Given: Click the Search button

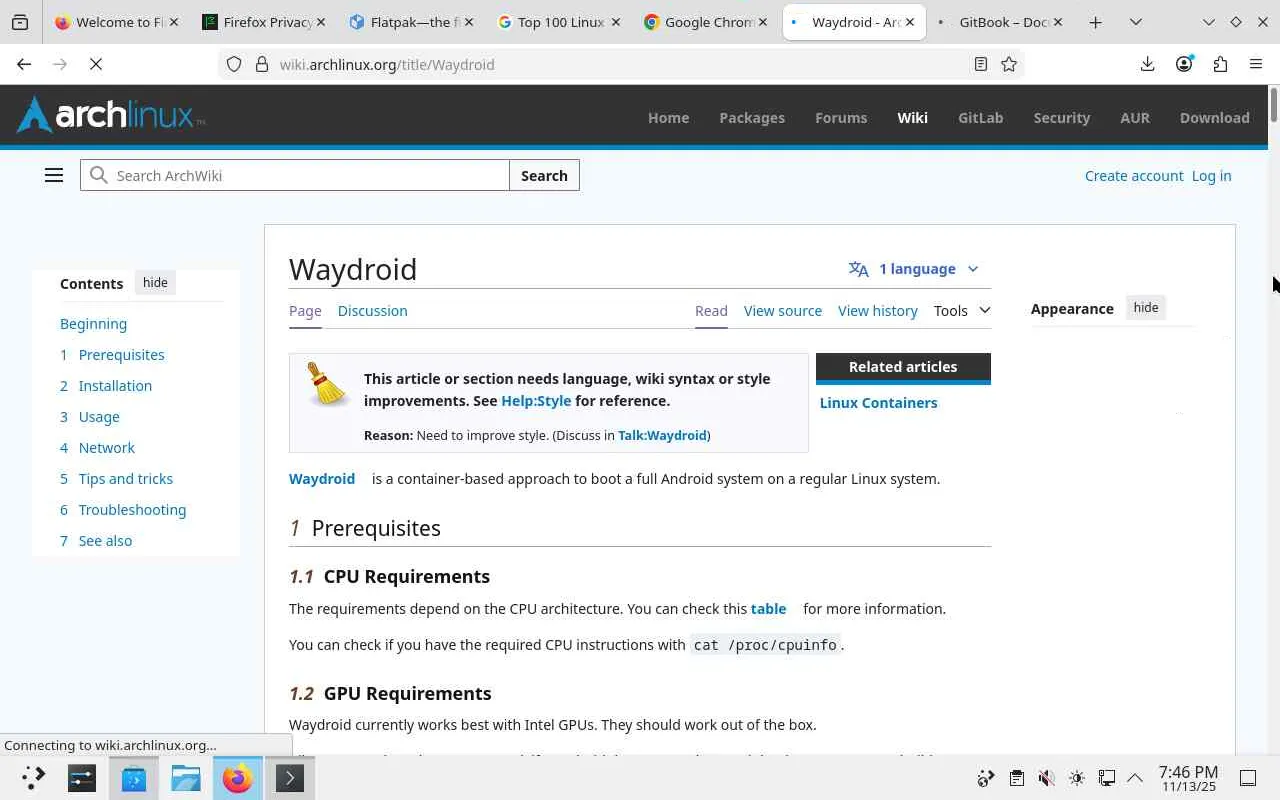Looking at the screenshot, I should tap(544, 175).
